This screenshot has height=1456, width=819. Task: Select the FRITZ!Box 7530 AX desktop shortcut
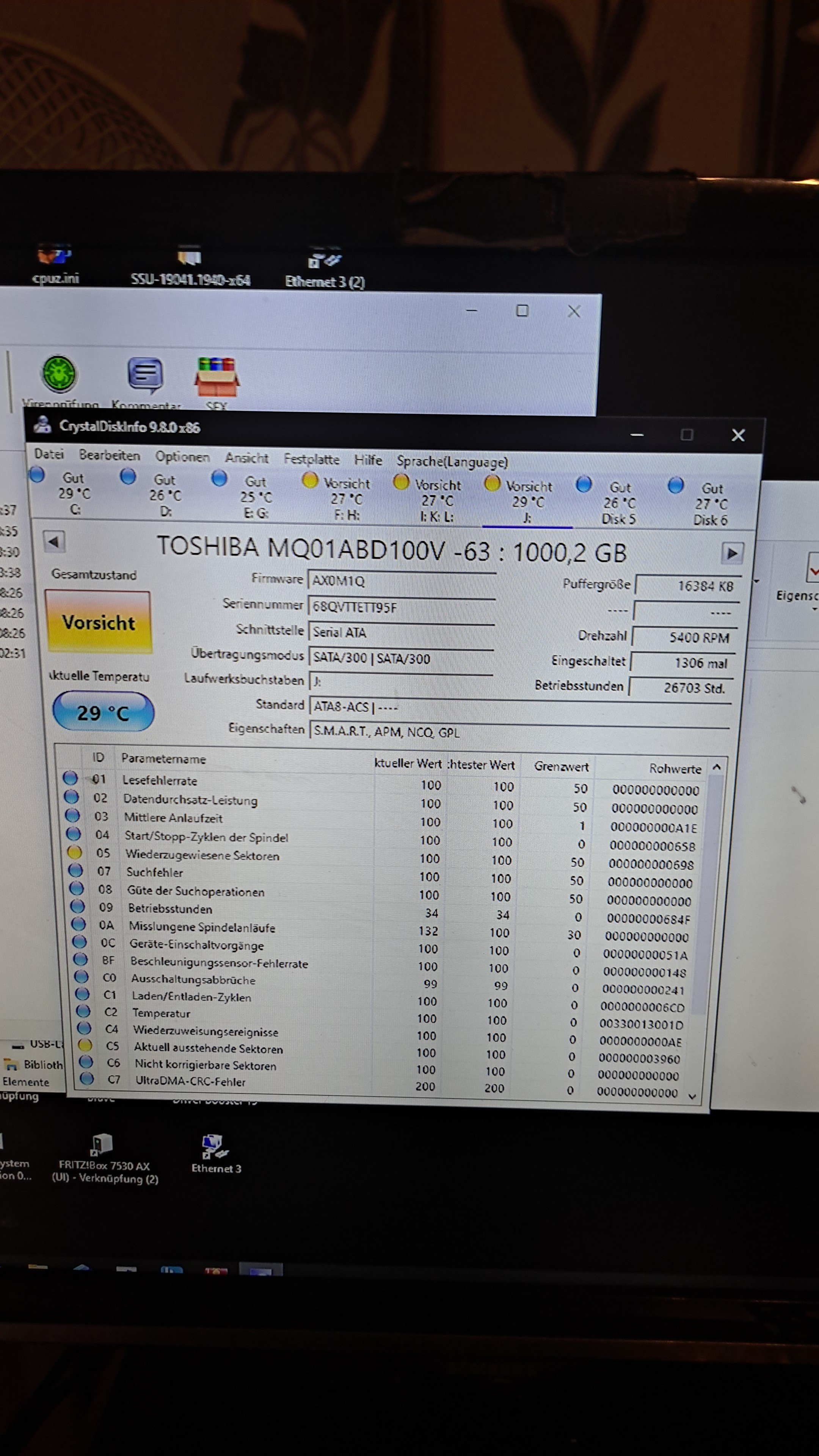pyautogui.click(x=105, y=1159)
